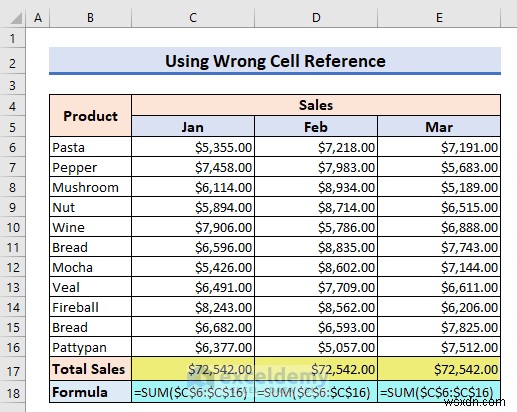Select the Mar Total Sales cell E17
The height and width of the screenshot is (412, 517).
[439, 369]
